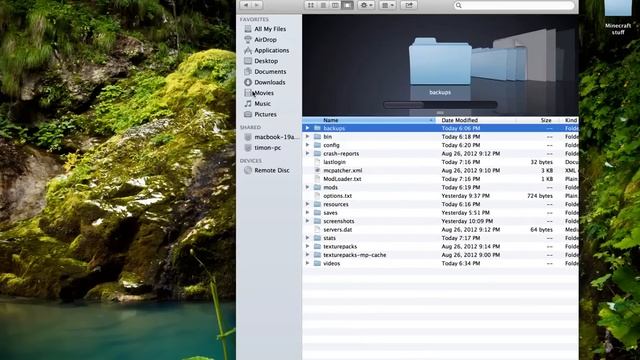
Task: Select the bin folder row
Action: coord(440,137)
